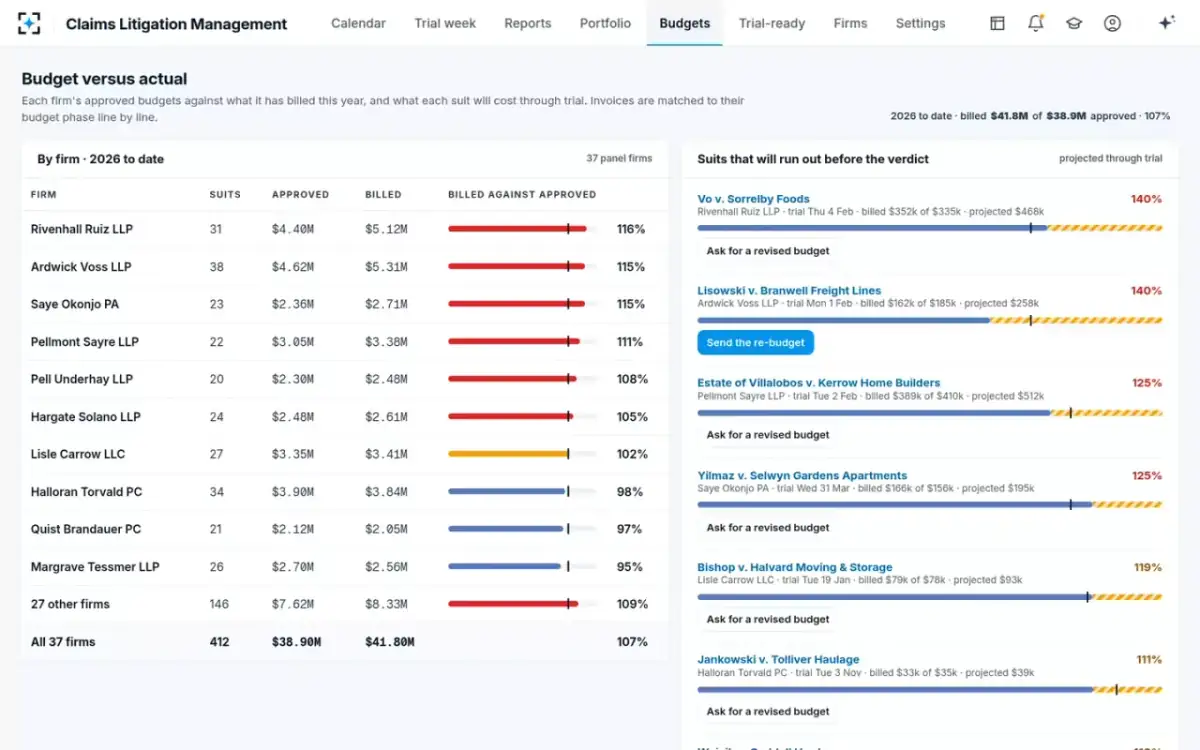Select the Saye Okonjo PA firm name
This screenshot has width=1200, height=750.
click(x=75, y=304)
